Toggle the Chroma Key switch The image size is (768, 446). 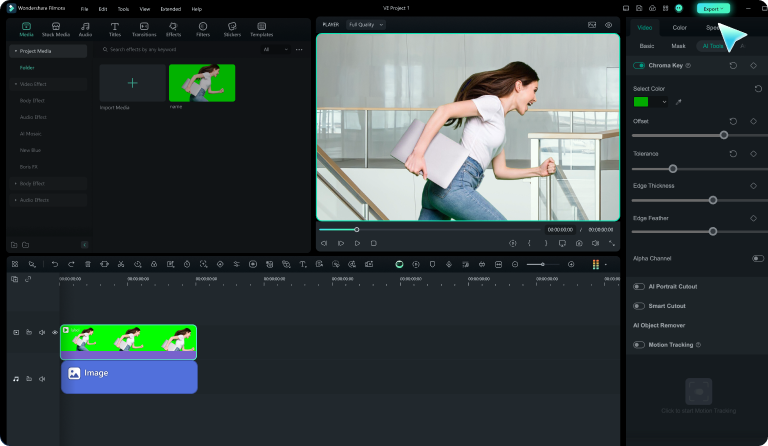pos(639,65)
